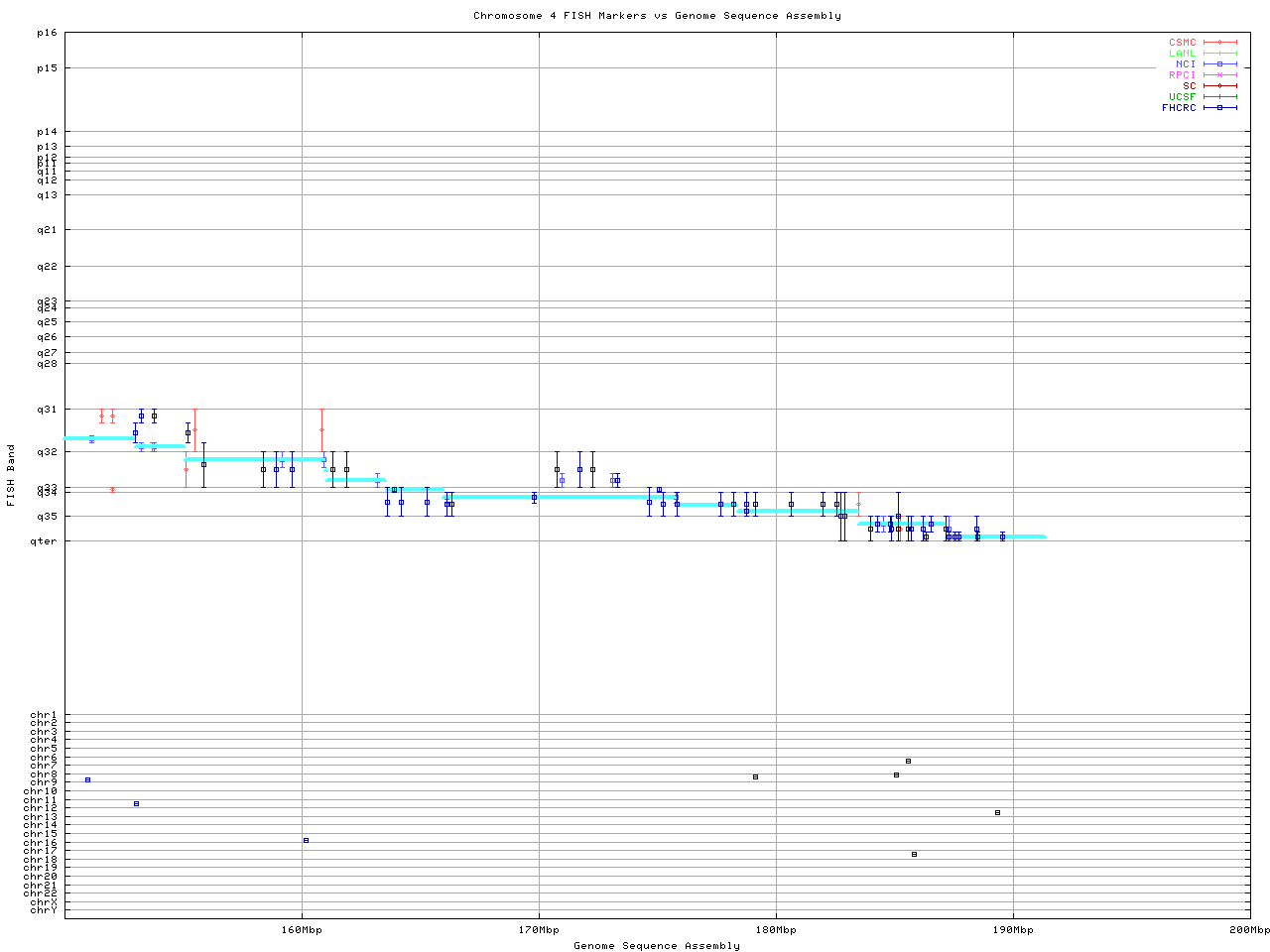Click the RPCI legend marker sample
Viewport: 1270px width, 952px height.
coord(1219,75)
